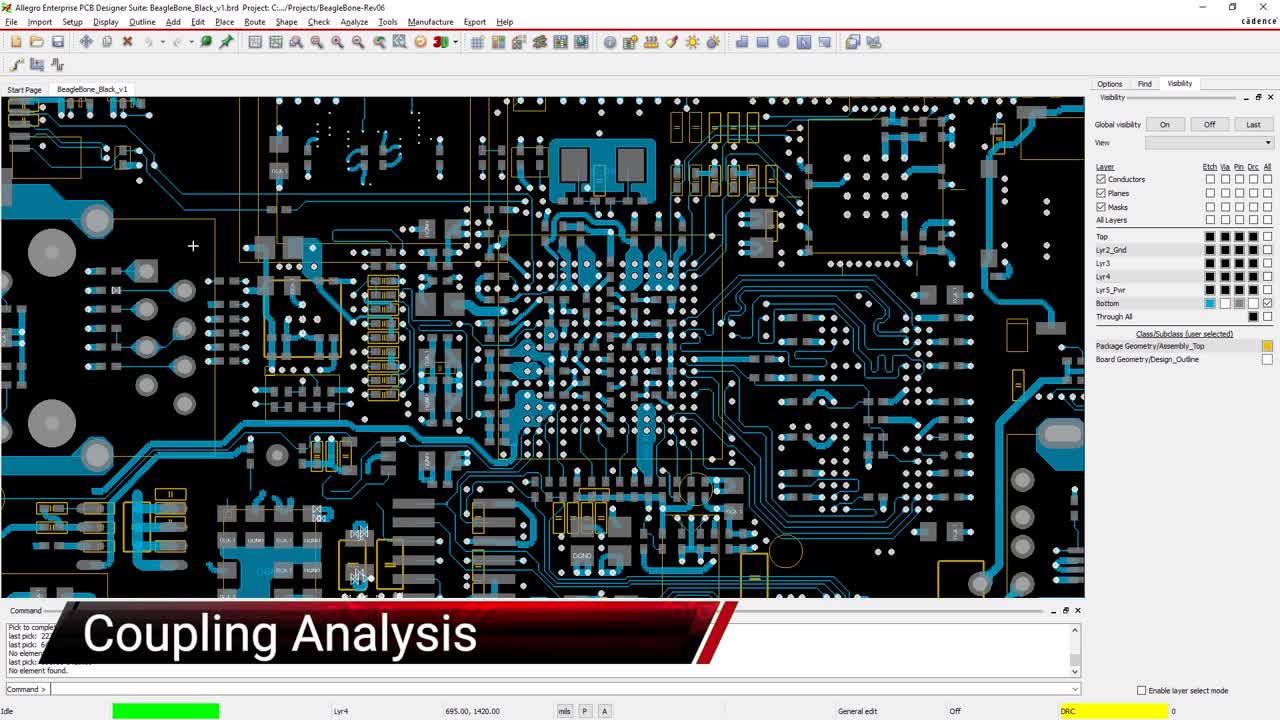This screenshot has width=1280, height=720.
Task: Click the Bottom layer blue Etch swatch
Action: pyautogui.click(x=1210, y=303)
